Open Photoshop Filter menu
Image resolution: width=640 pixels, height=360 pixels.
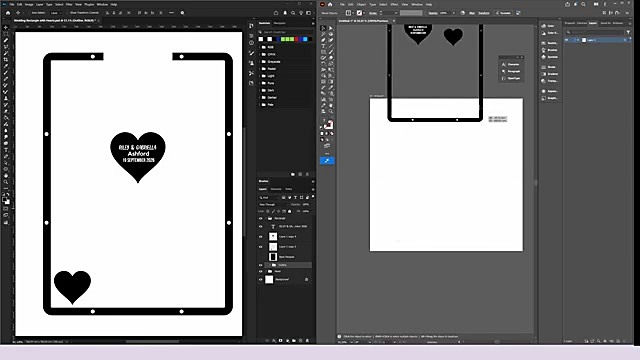(x=69, y=4)
